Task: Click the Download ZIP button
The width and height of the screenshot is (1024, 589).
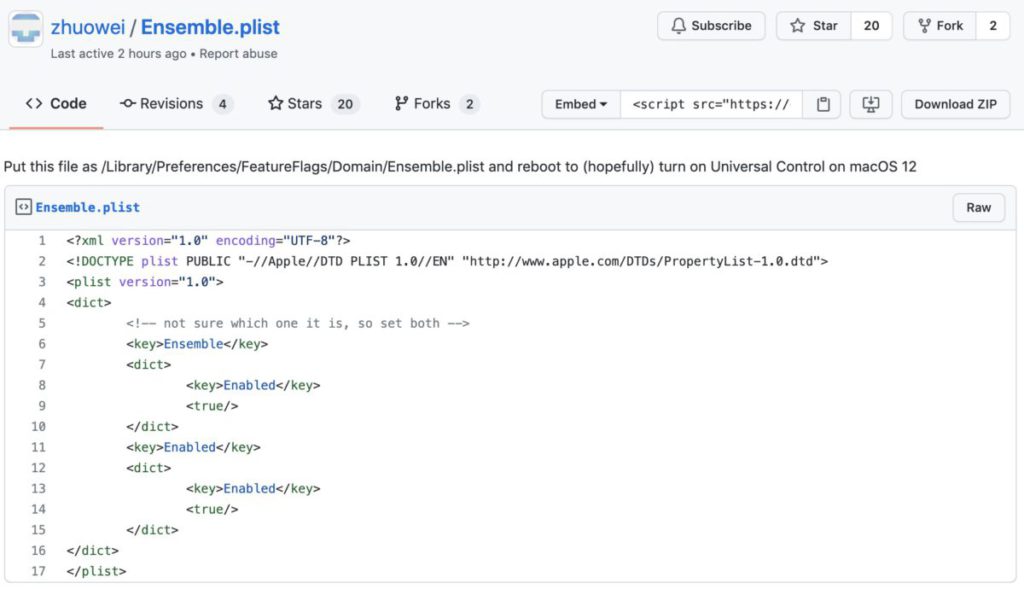Action: pyautogui.click(x=955, y=104)
